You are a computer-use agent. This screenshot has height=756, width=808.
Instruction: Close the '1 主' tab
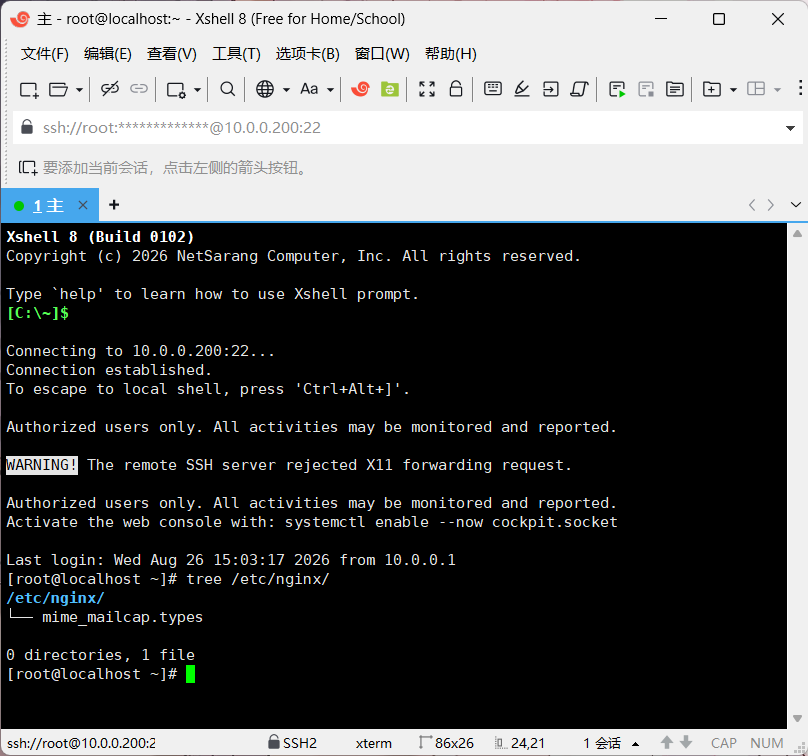83,205
